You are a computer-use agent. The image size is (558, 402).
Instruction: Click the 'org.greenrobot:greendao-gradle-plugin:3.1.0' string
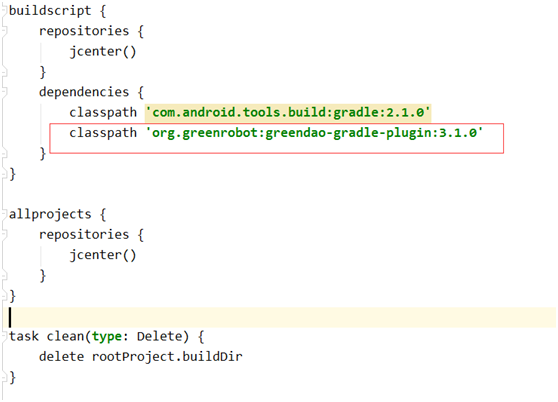(314, 133)
